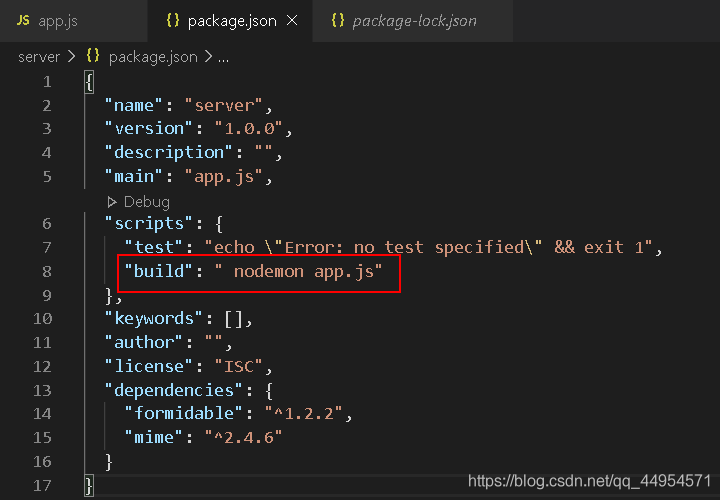This screenshot has width=720, height=500.
Task: Click the braces icon on package-lock.json tab
Action: (x=338, y=20)
